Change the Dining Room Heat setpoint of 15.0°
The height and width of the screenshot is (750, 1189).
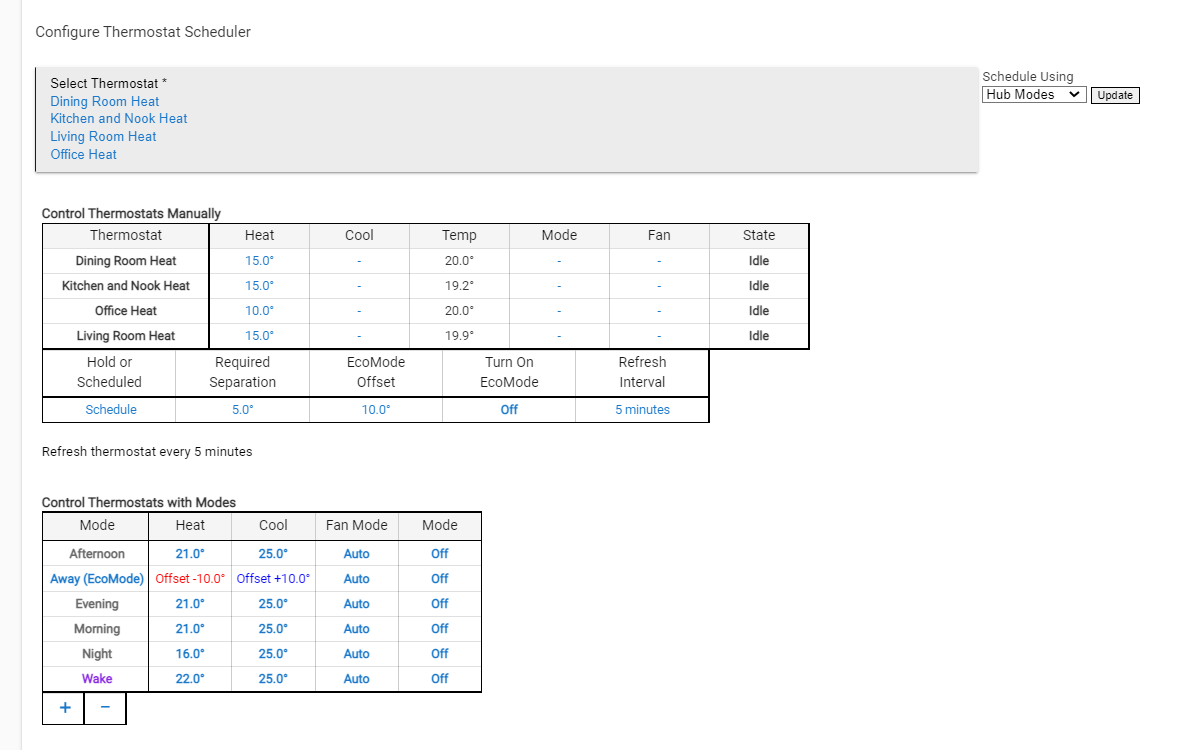259,260
